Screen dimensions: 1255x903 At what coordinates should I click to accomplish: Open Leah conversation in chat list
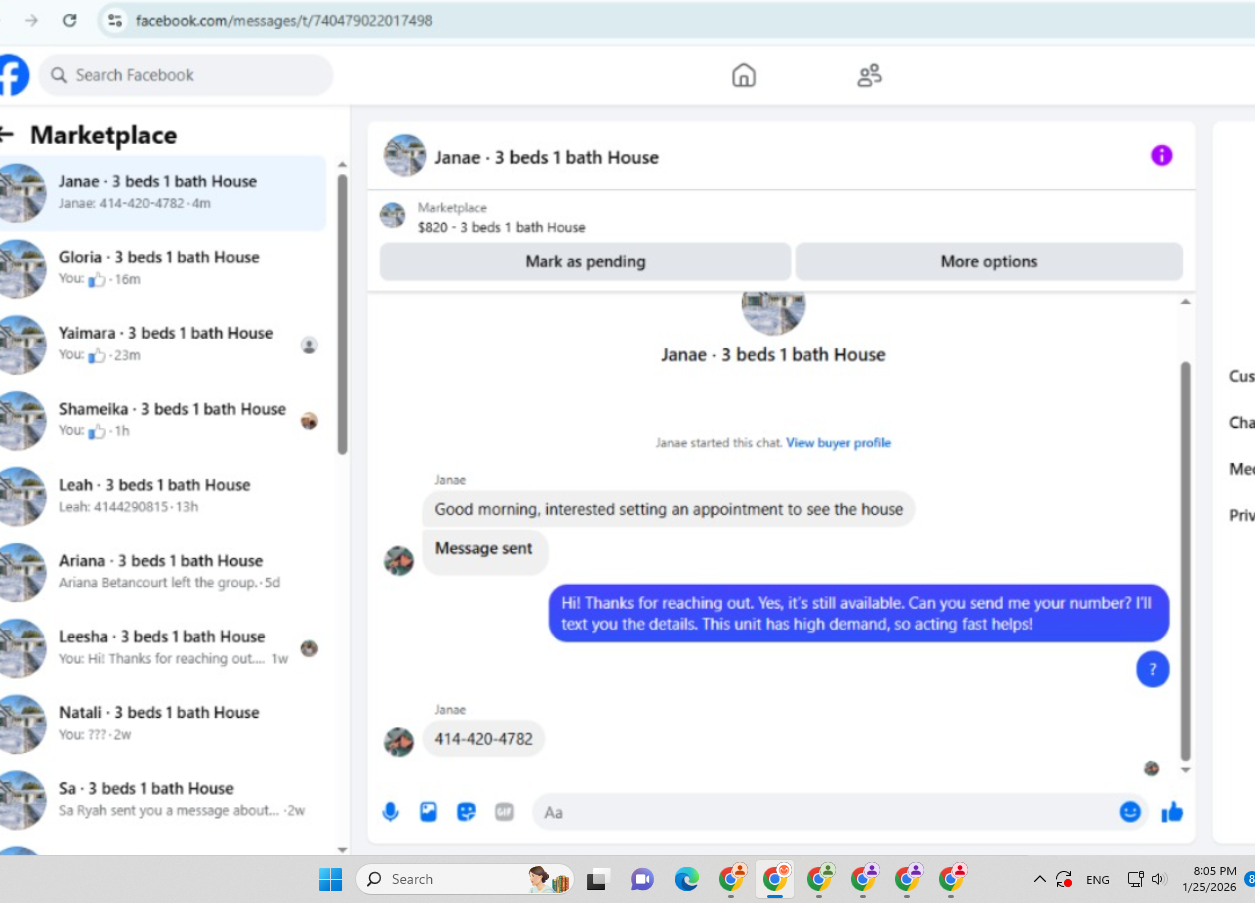[x=163, y=496]
